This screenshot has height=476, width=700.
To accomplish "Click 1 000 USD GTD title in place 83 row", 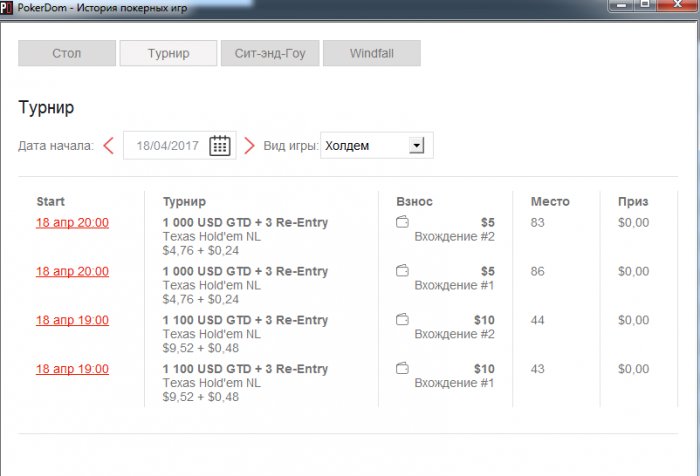I will (x=245, y=222).
